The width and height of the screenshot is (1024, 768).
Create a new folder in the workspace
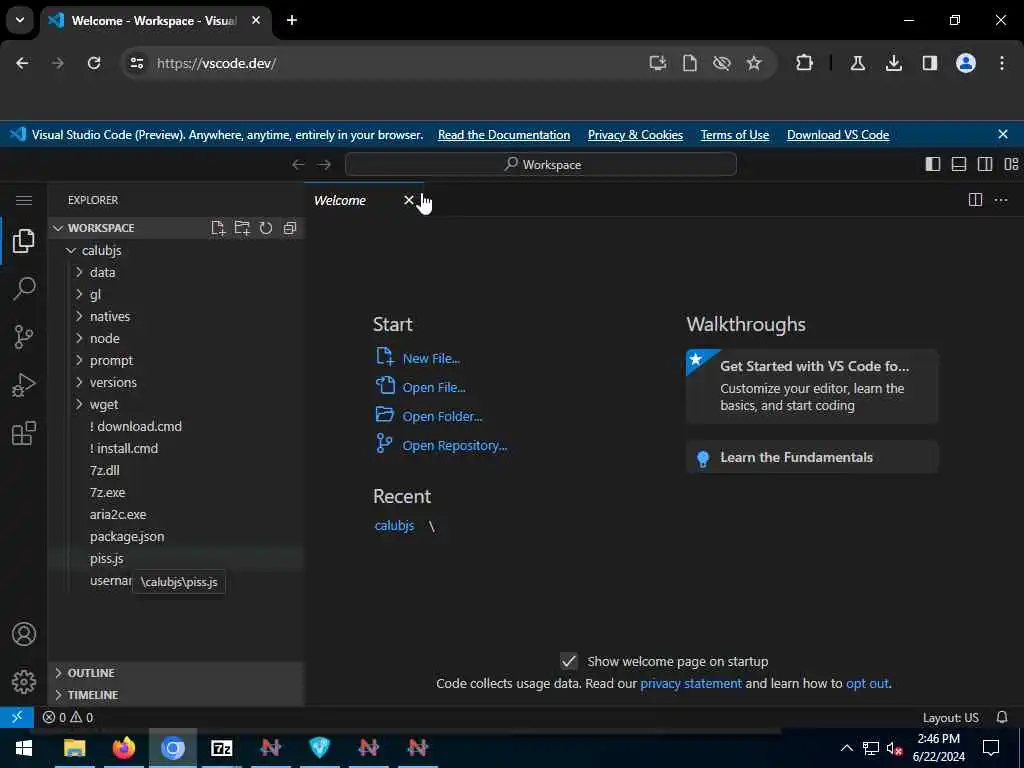click(x=242, y=228)
